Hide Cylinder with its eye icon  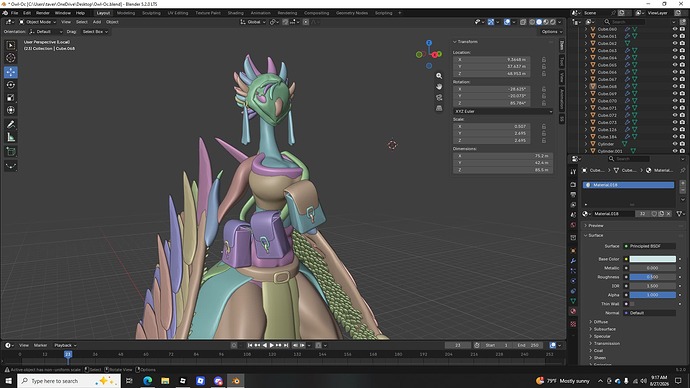pyautogui.click(x=675, y=144)
